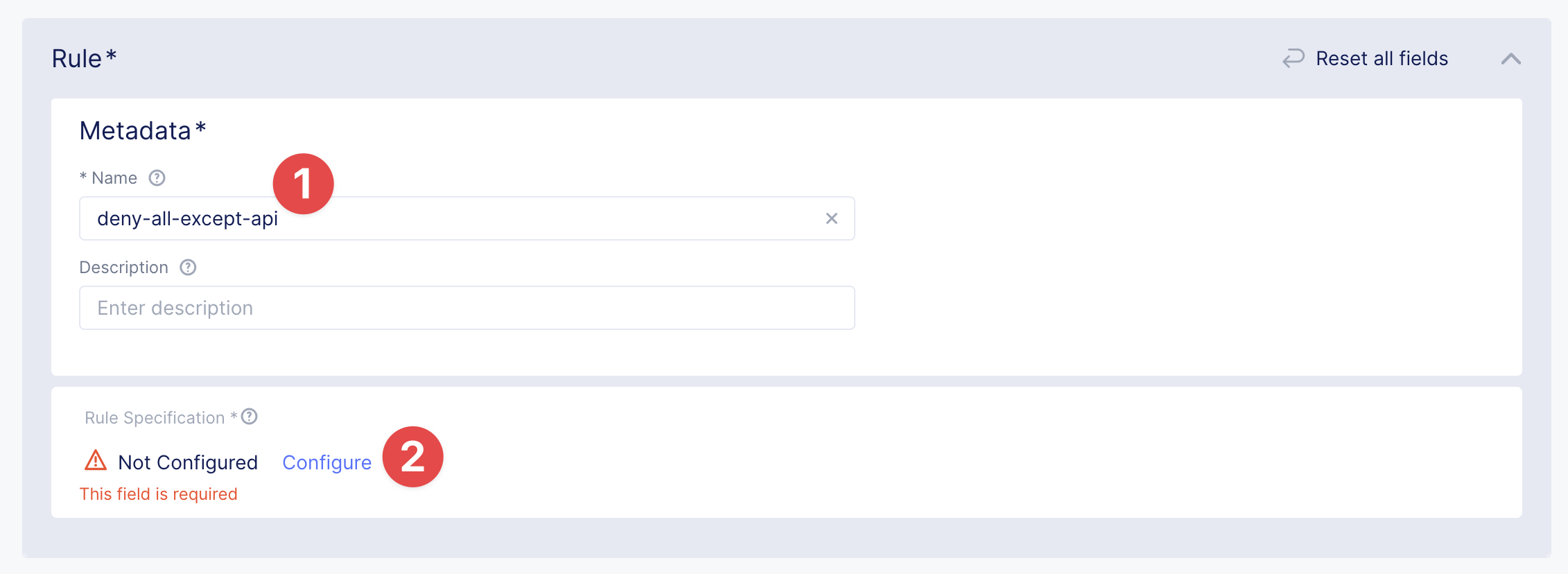Click the Rule Specification label
The width and height of the screenshot is (1568, 574).
[154, 417]
